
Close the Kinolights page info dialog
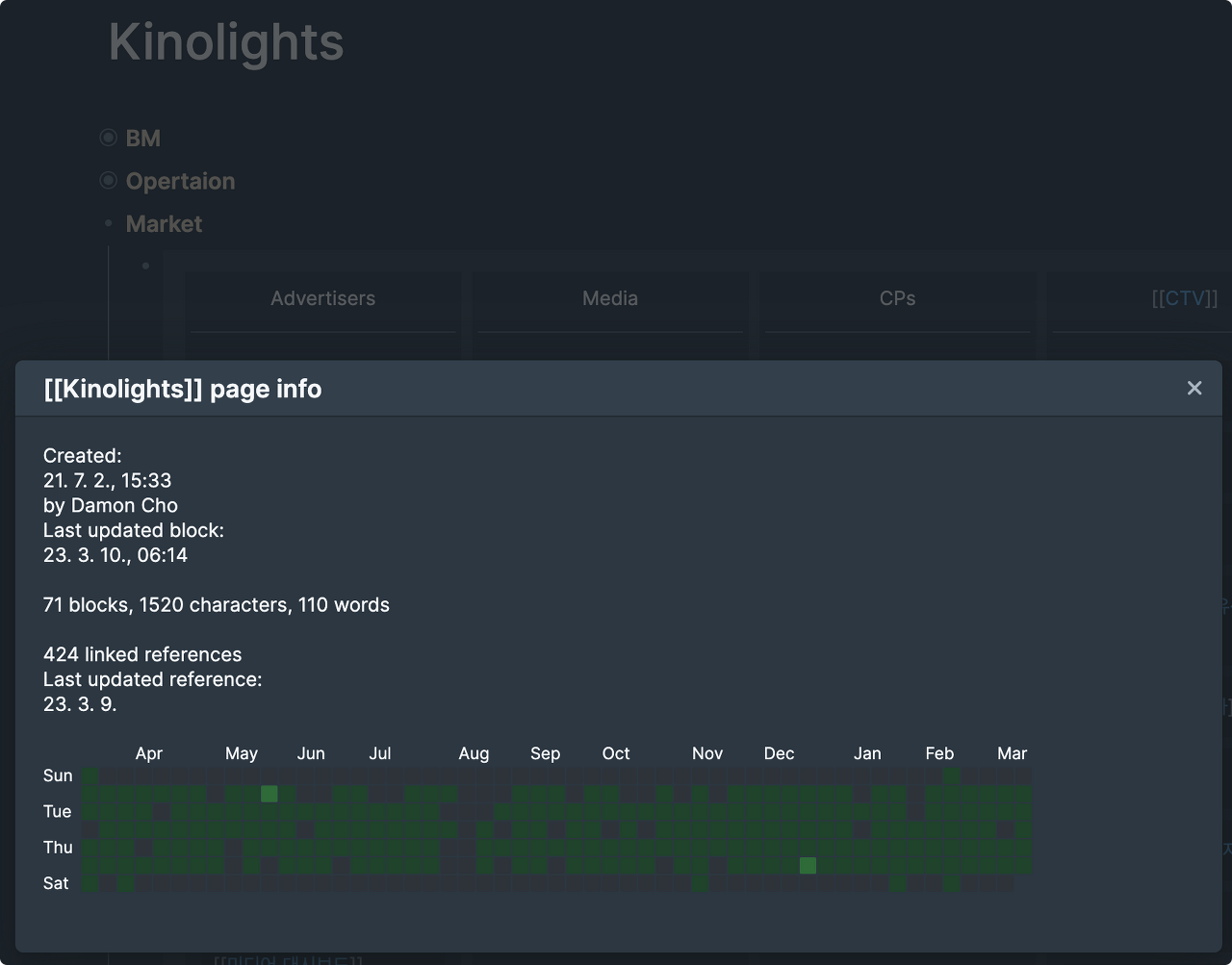1194,388
